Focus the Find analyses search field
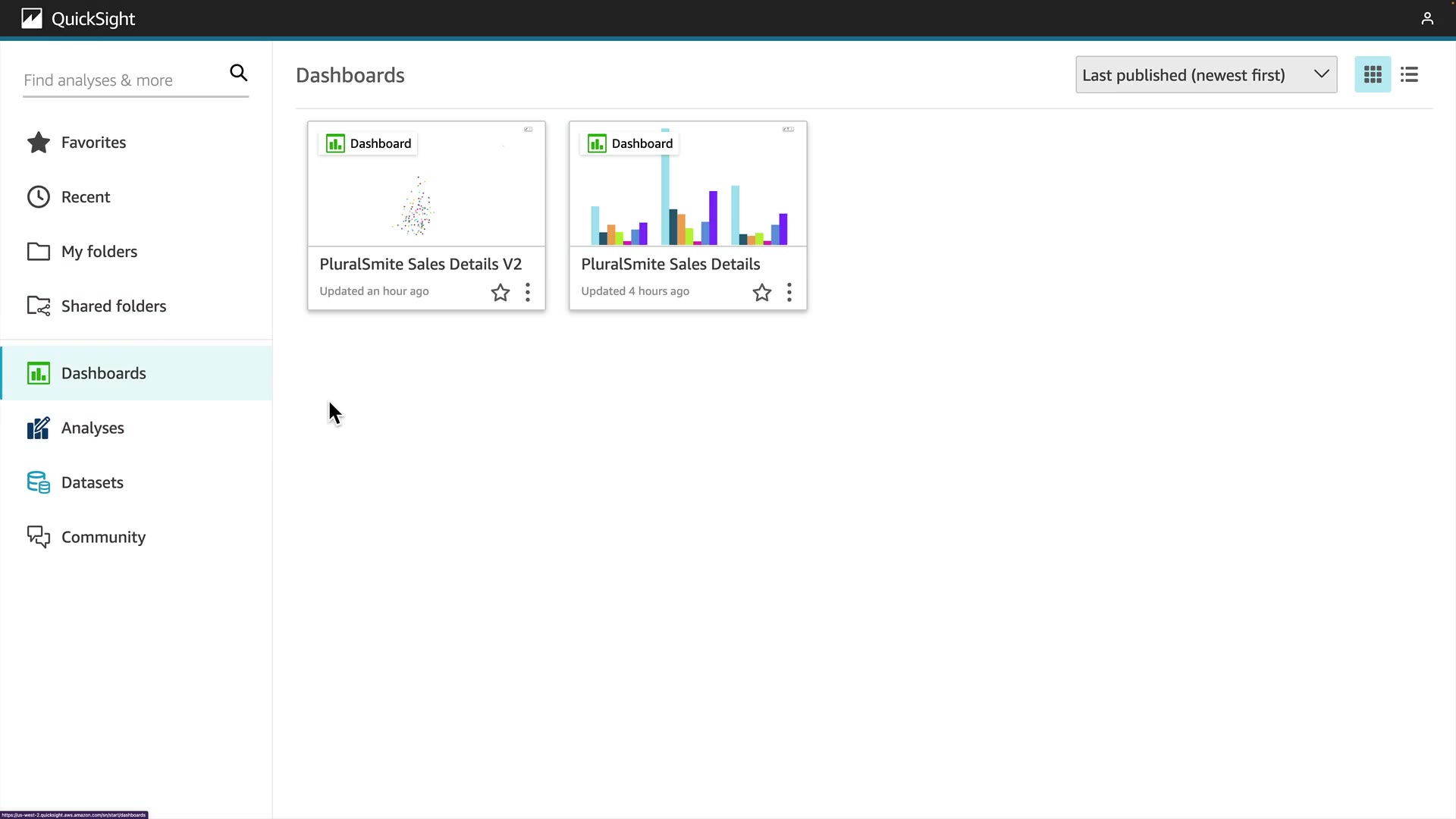1456x819 pixels. pos(121,80)
